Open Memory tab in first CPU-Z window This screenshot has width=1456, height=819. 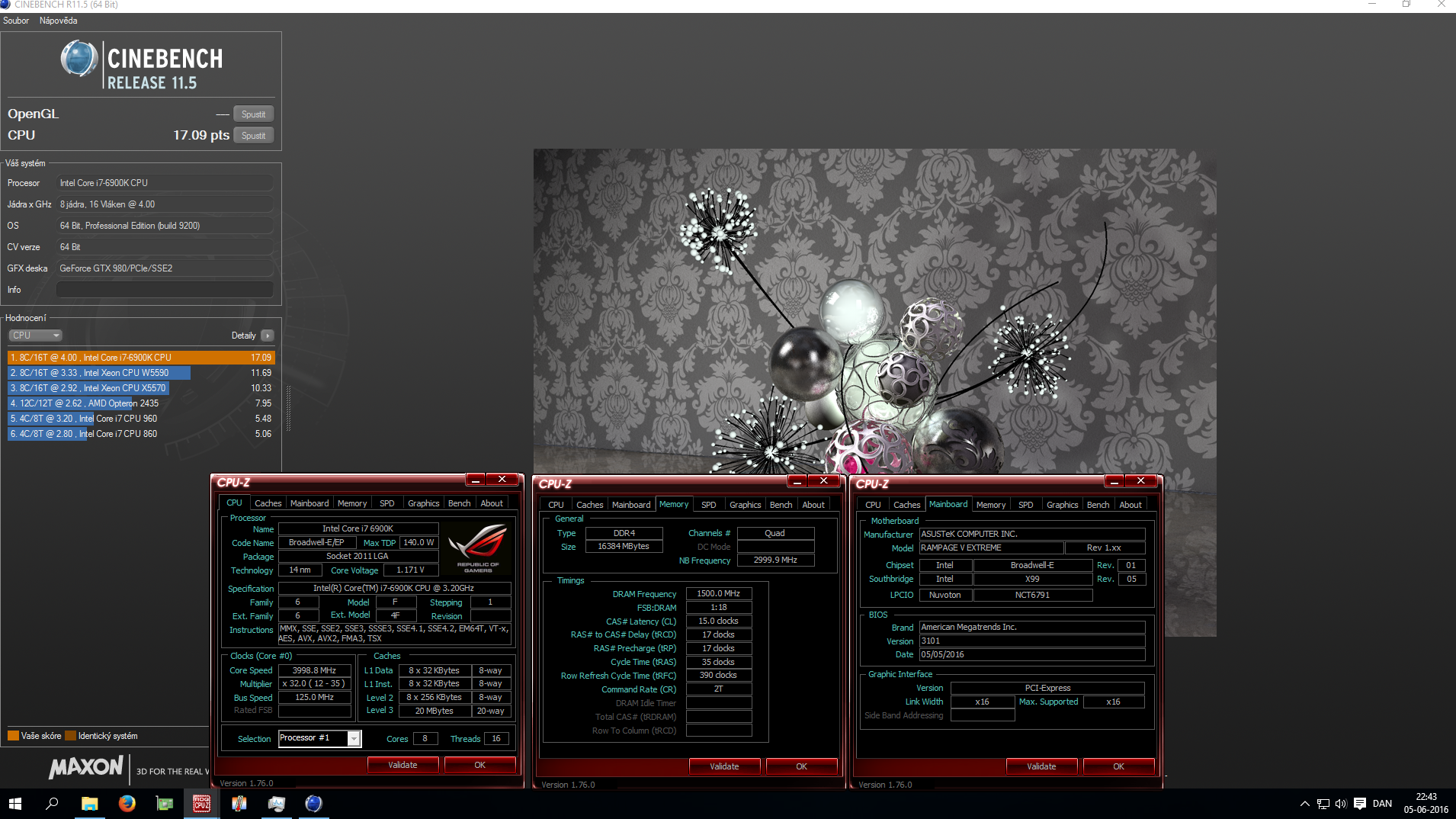pos(352,503)
